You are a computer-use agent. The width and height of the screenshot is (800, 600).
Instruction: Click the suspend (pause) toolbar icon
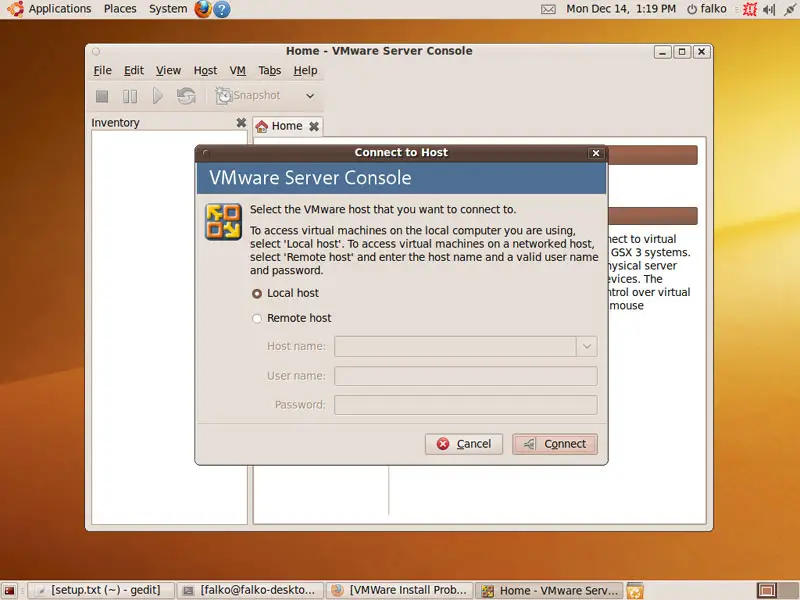pyautogui.click(x=130, y=96)
